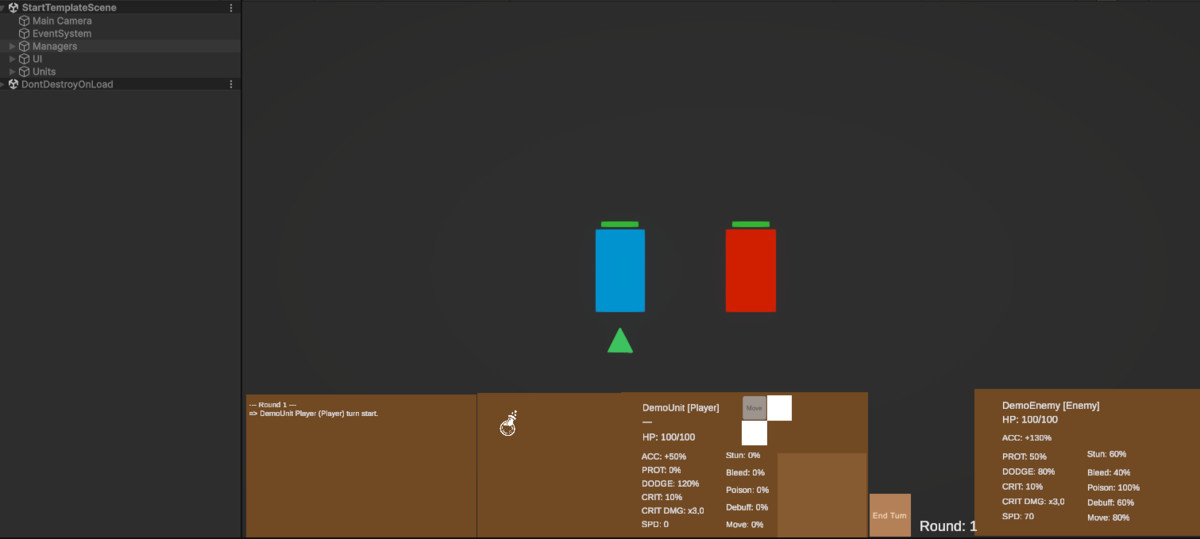Click the Unity scene icon beside StartTemplateScene

coord(13,8)
